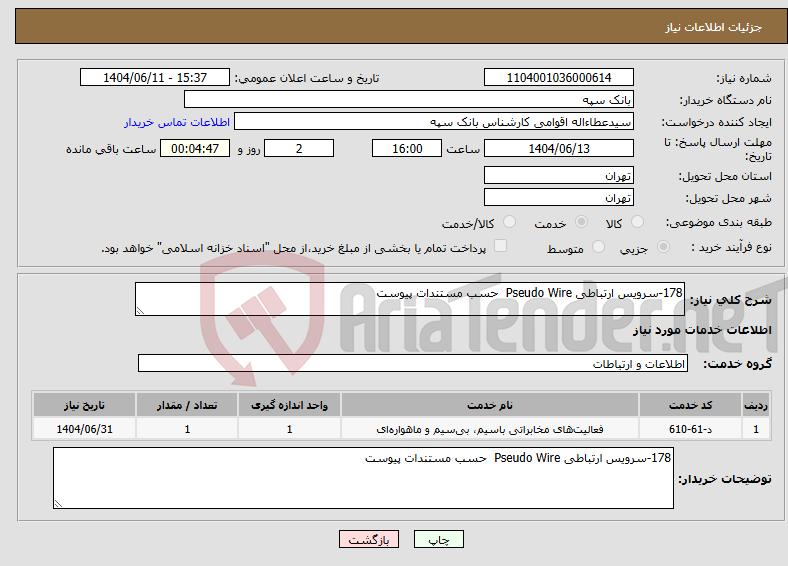Click the buyer name field بانک سپه
This screenshot has height=566, width=788.
(409, 100)
